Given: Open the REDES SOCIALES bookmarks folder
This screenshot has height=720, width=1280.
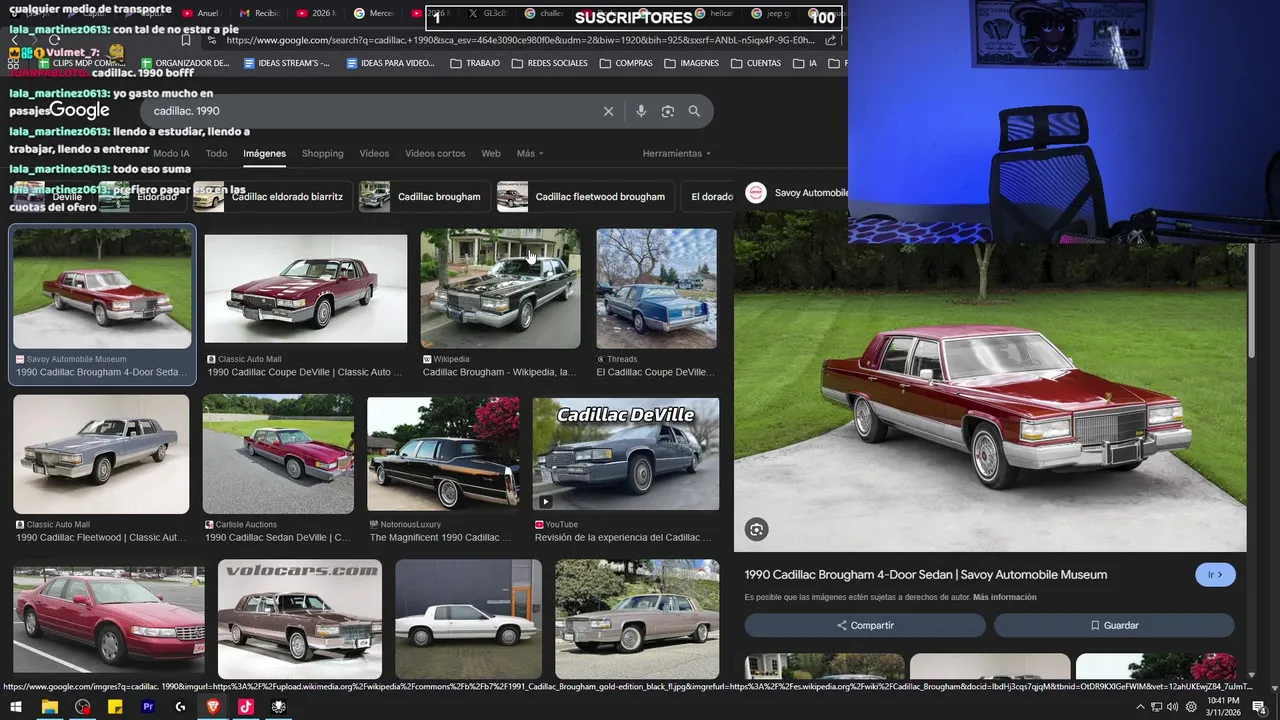Looking at the screenshot, I should click(x=549, y=63).
